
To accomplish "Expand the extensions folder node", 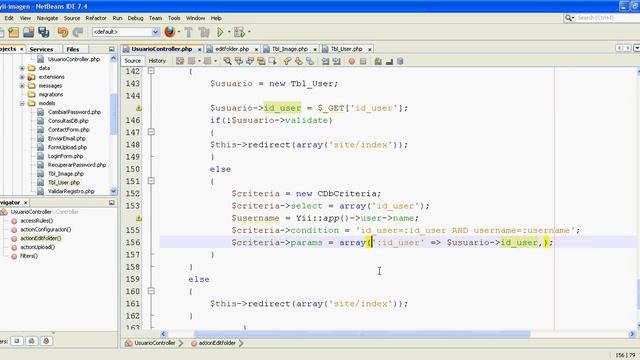I will [22, 77].
